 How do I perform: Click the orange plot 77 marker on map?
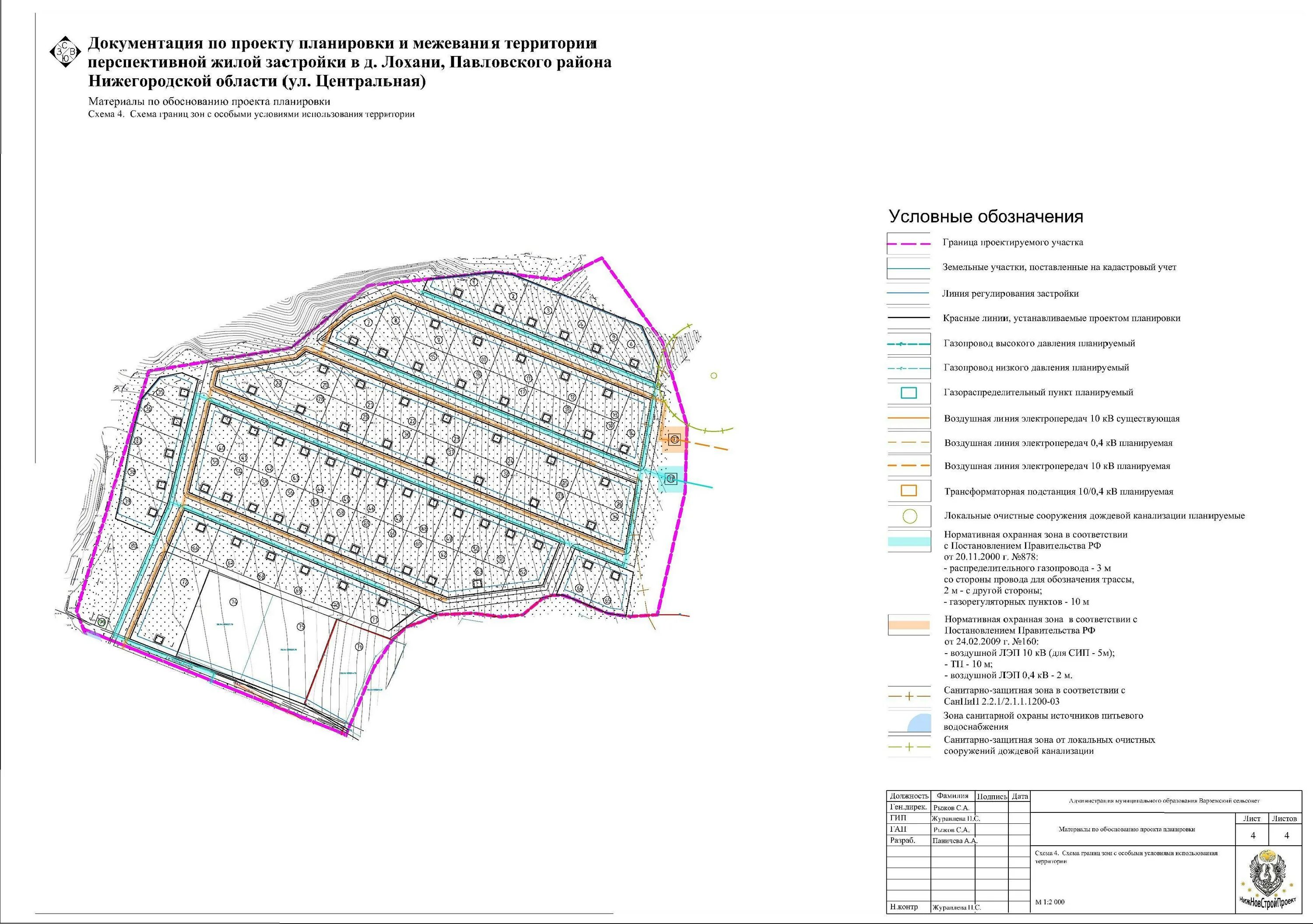pyautogui.click(x=674, y=440)
